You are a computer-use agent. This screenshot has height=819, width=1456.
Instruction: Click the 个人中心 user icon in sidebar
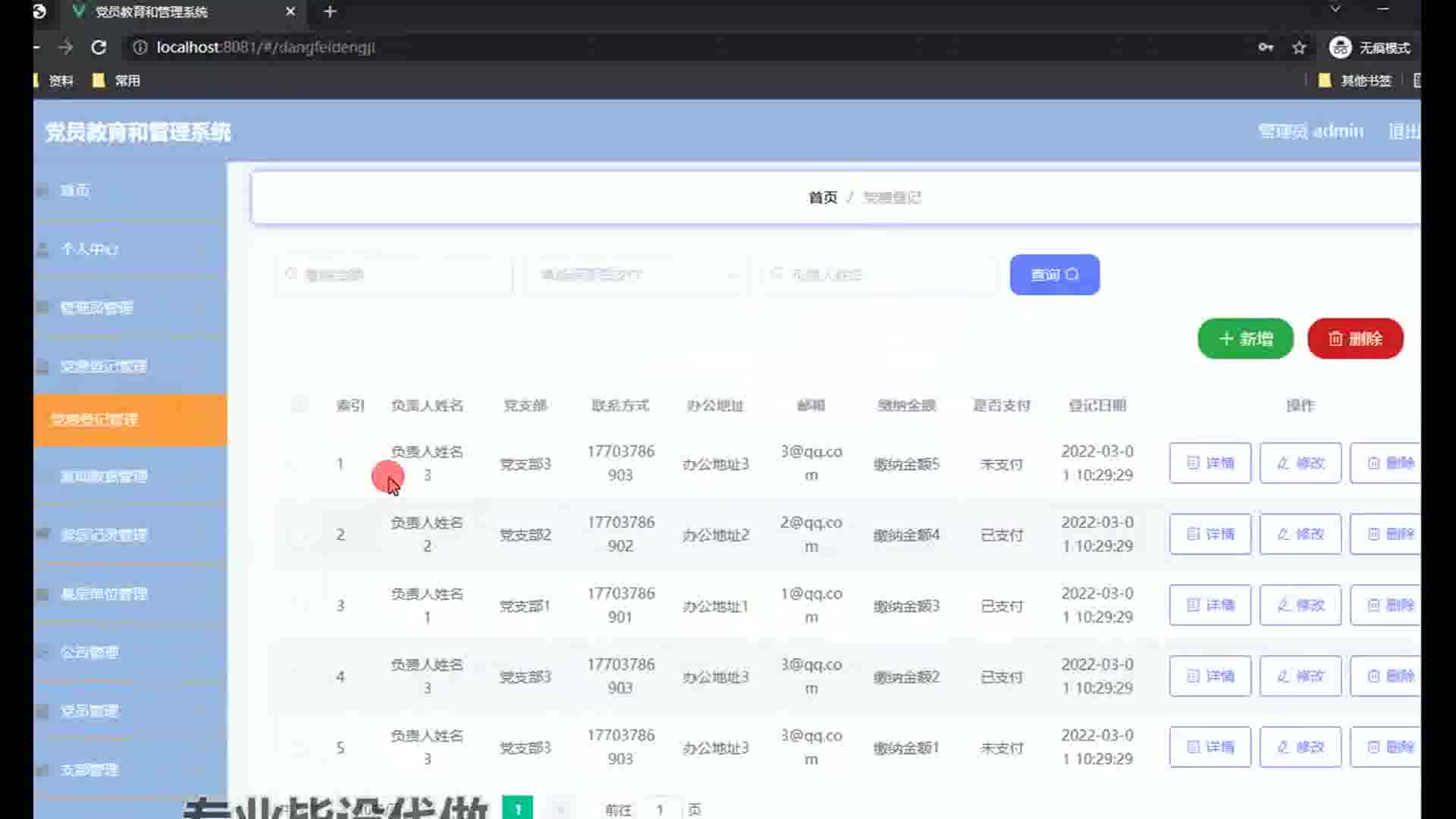pos(43,249)
